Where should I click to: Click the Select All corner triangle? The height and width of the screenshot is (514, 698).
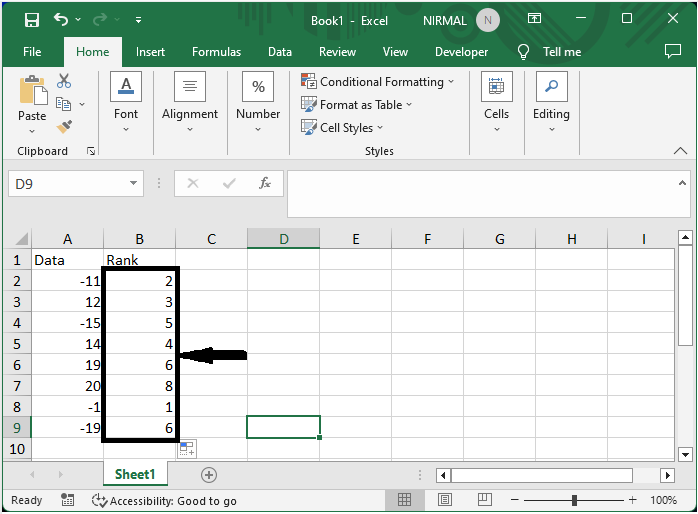click(21, 239)
